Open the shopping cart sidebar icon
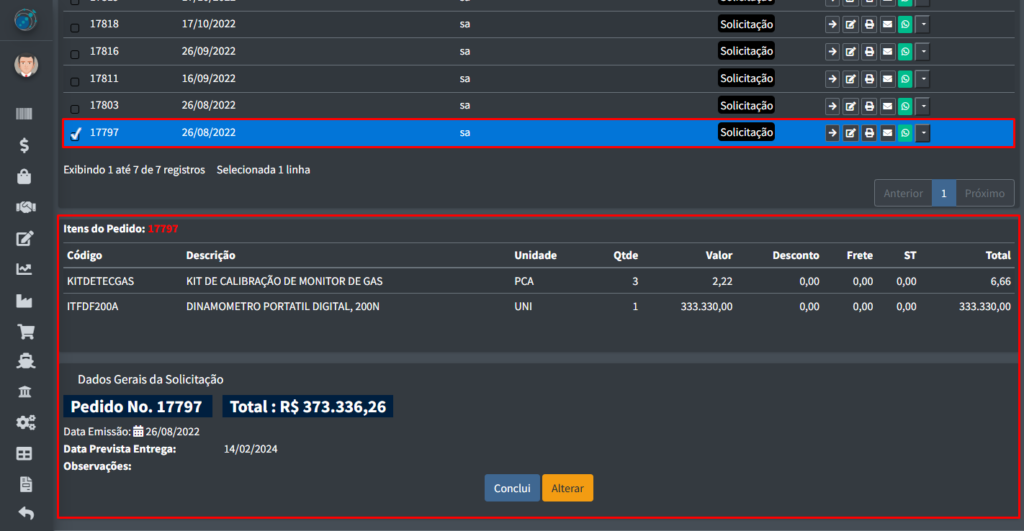Viewport: 1024px width, 531px height. (x=26, y=332)
